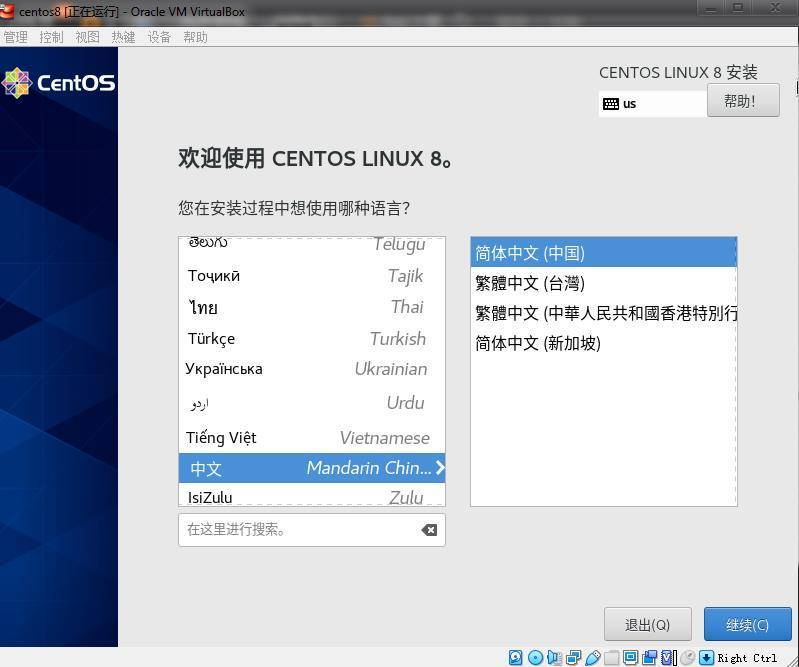Click the keyboard layout icon beside us
Screen dimensions: 799x667
tap(610, 104)
